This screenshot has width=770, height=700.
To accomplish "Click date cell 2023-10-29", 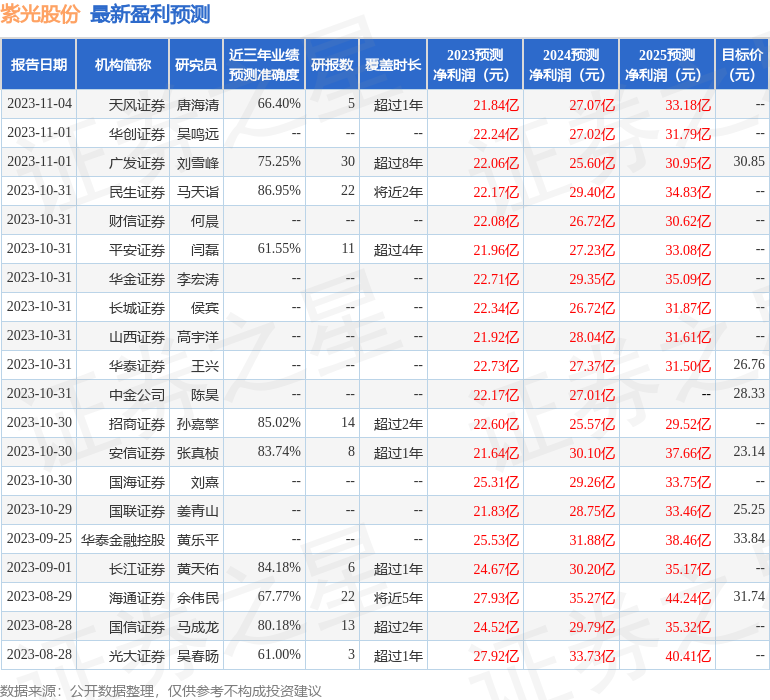I will (x=39, y=509).
